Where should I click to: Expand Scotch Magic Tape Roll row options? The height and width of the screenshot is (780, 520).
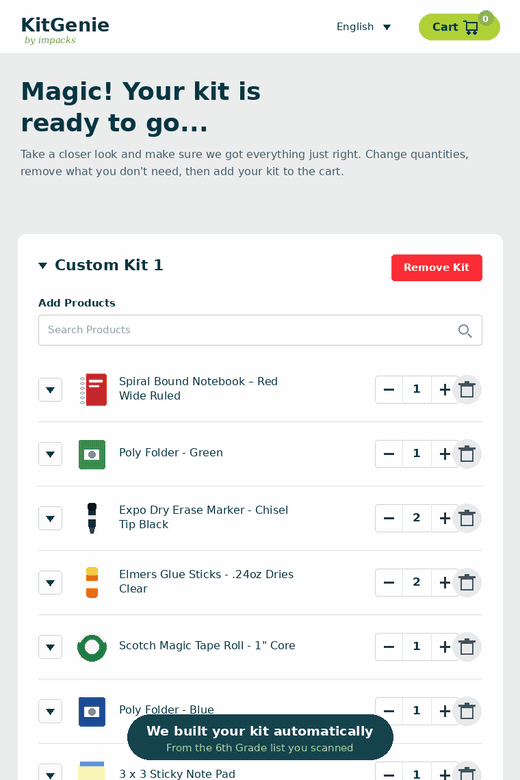(x=50, y=647)
